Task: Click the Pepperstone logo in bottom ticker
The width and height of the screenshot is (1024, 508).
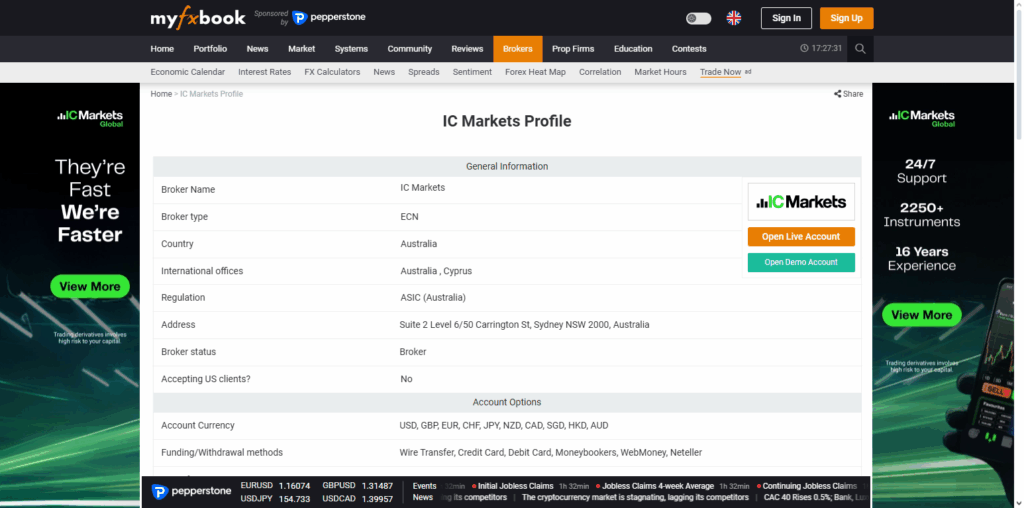Action: click(x=191, y=492)
